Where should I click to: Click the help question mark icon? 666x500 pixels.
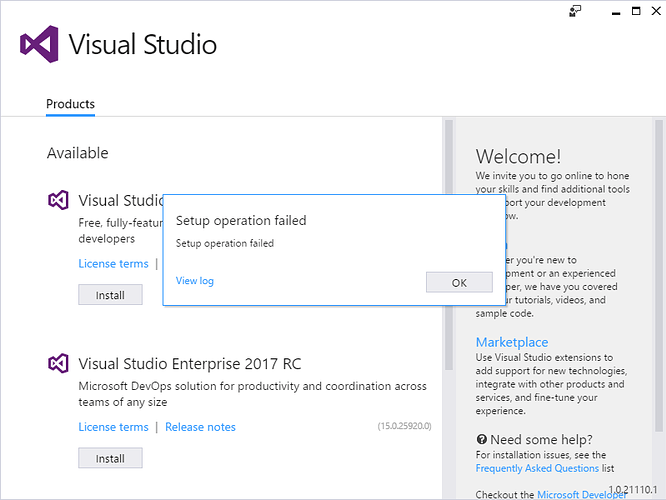(x=481, y=439)
